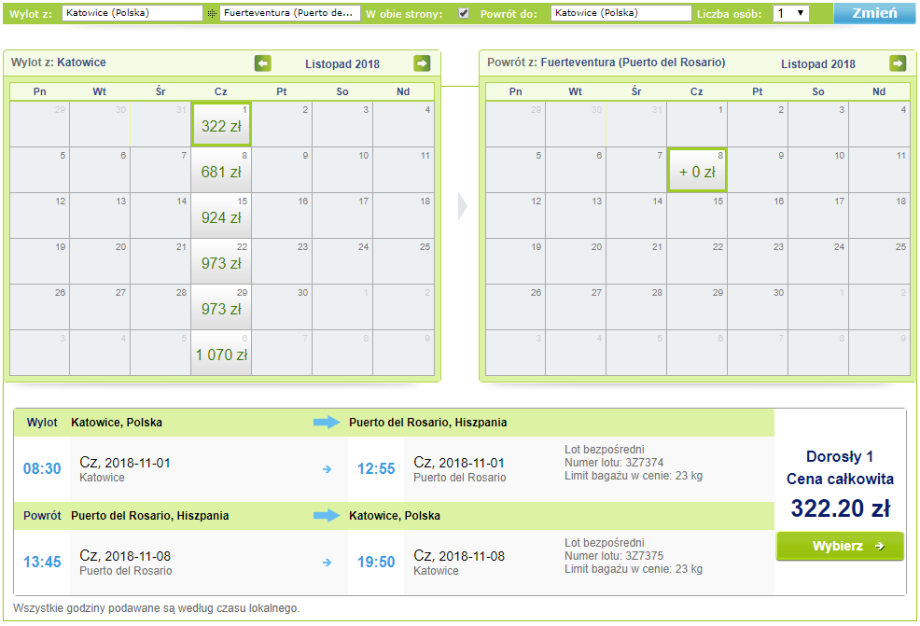Select departure date priced 681 zł
Viewport: 920px width, 626px height.
point(221,170)
